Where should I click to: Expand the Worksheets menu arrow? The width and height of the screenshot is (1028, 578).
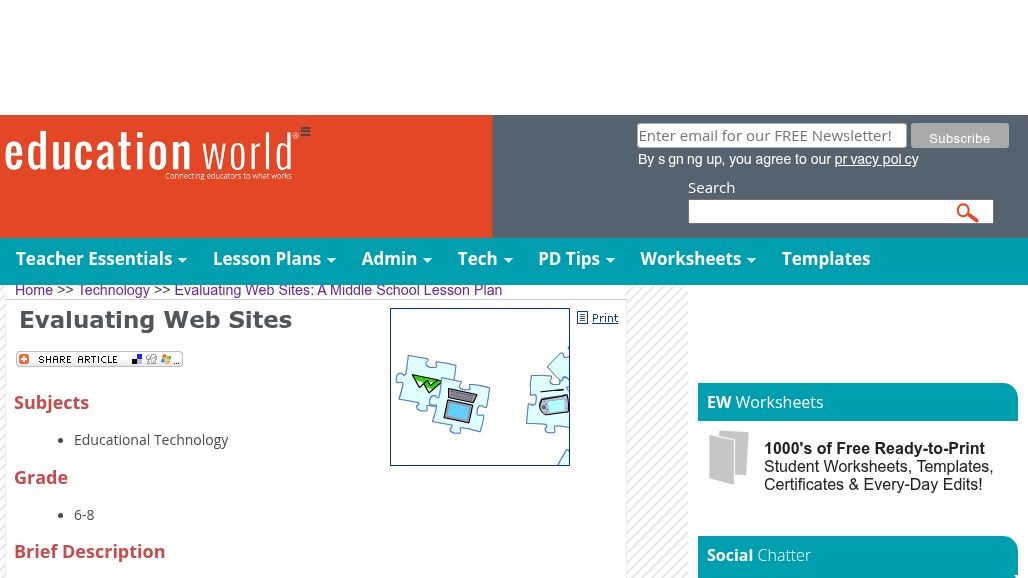coord(751,261)
